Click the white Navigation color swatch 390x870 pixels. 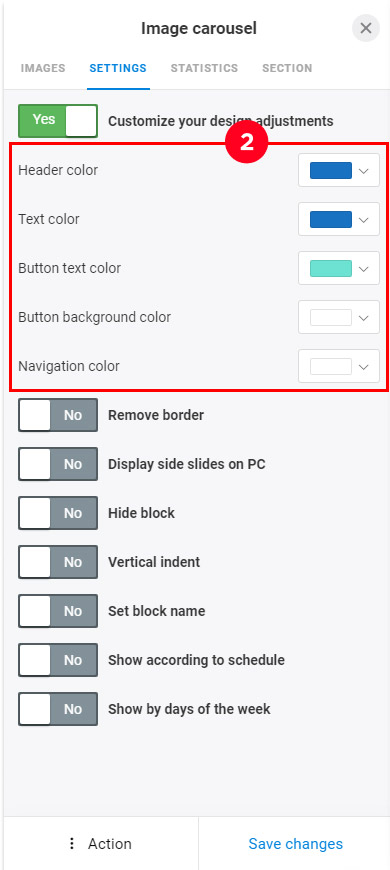331,366
